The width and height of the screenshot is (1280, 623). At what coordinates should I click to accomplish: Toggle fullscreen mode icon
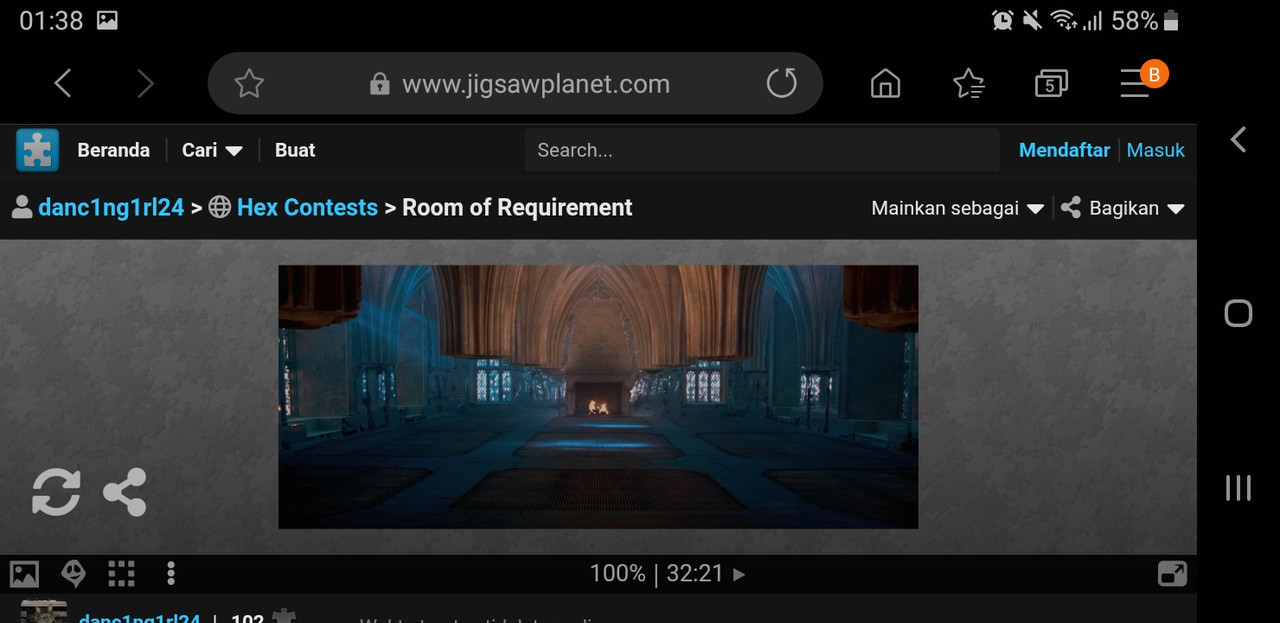[x=1172, y=574]
